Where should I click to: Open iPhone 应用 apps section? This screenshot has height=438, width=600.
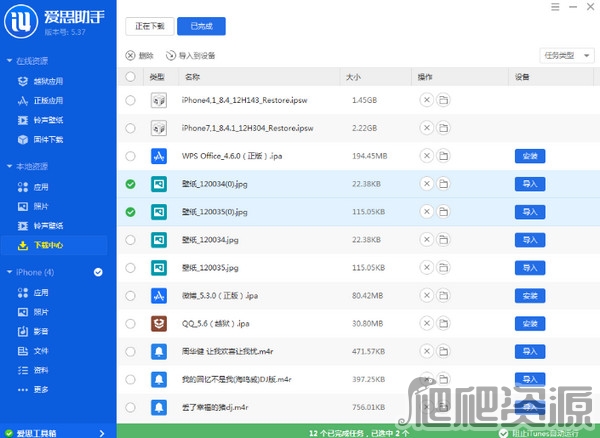[x=33, y=293]
